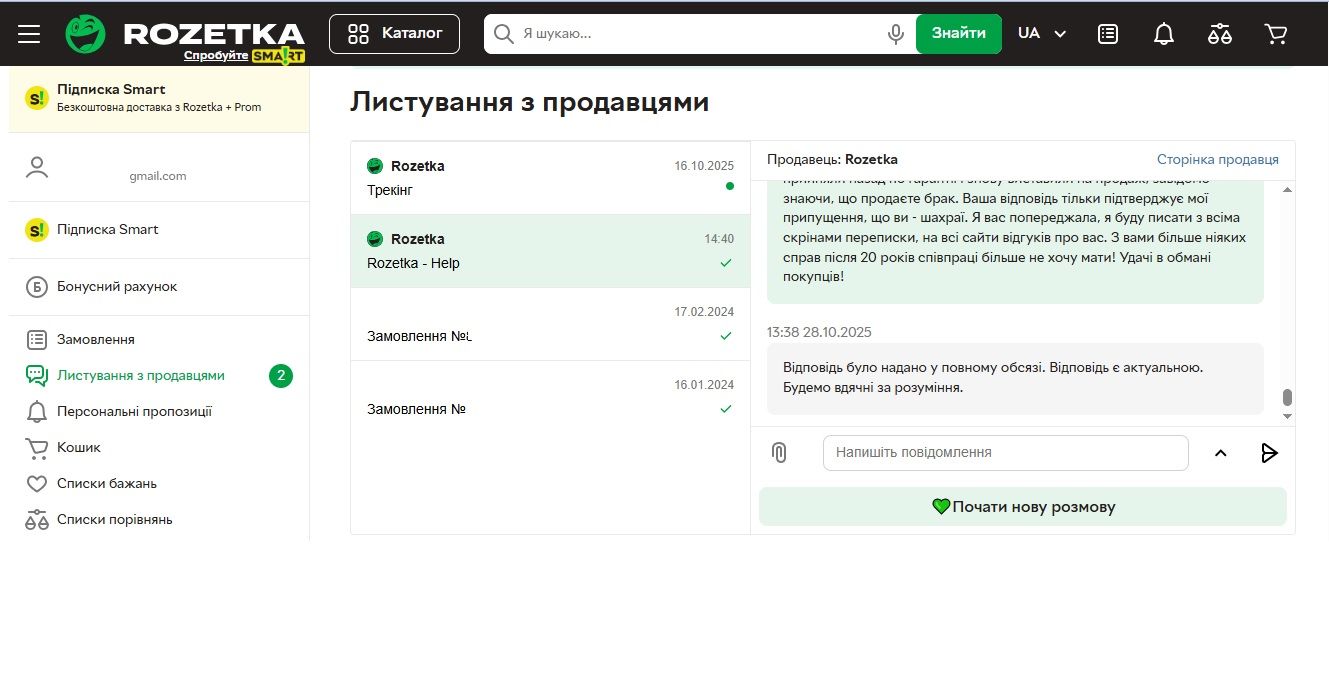This screenshot has width=1329, height=698.
Task: Open Замовлення in the sidebar
Action: pos(95,340)
